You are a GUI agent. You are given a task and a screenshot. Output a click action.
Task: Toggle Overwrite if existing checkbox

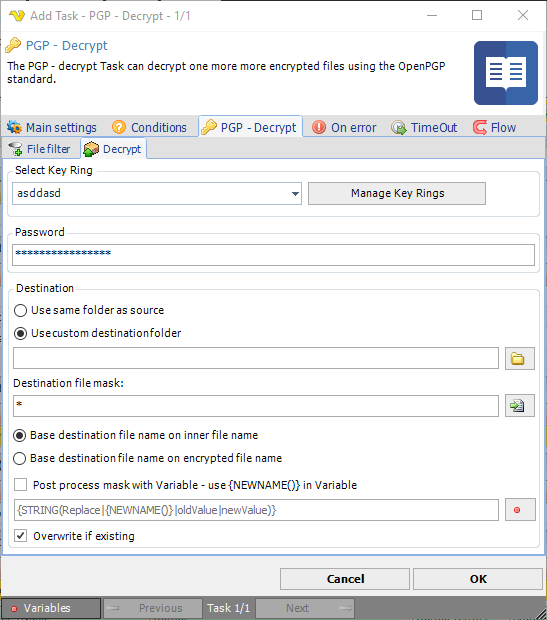pos(21,536)
